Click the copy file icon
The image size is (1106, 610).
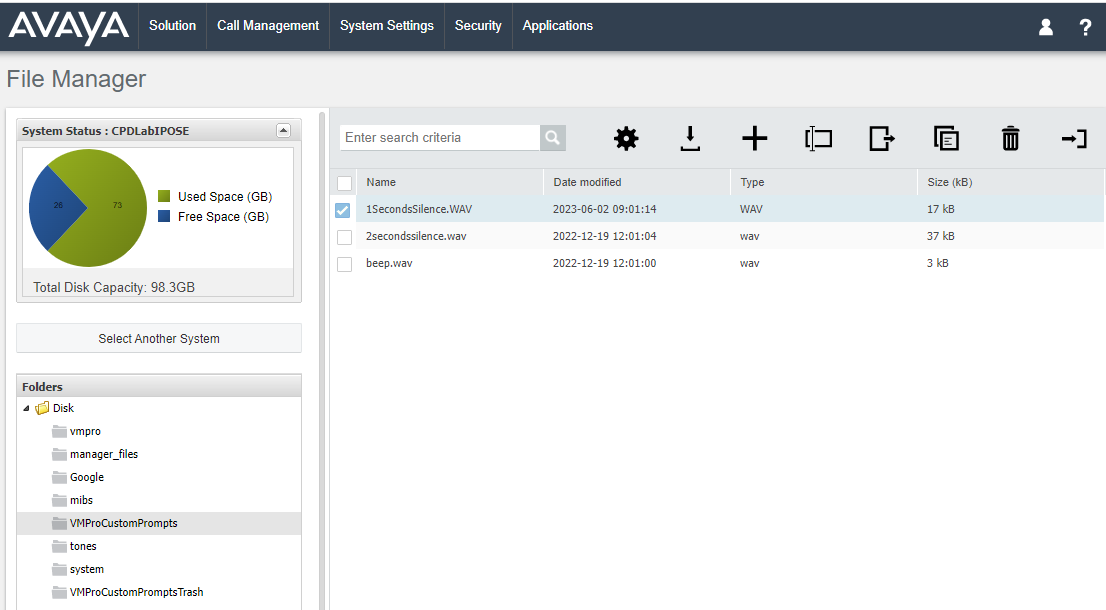click(x=946, y=138)
